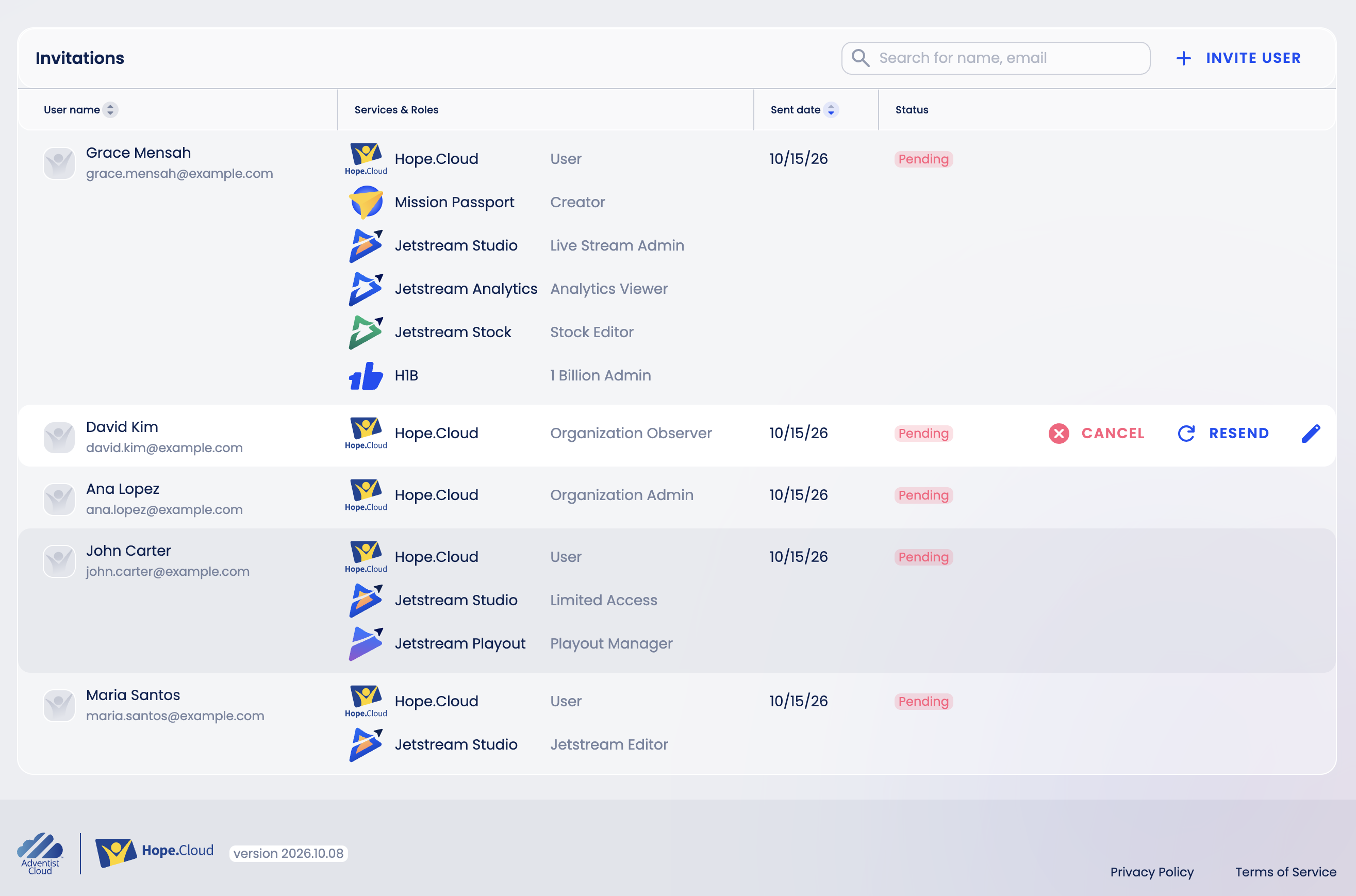Open the Privacy Policy link
This screenshot has width=1356, height=896.
[1151, 872]
